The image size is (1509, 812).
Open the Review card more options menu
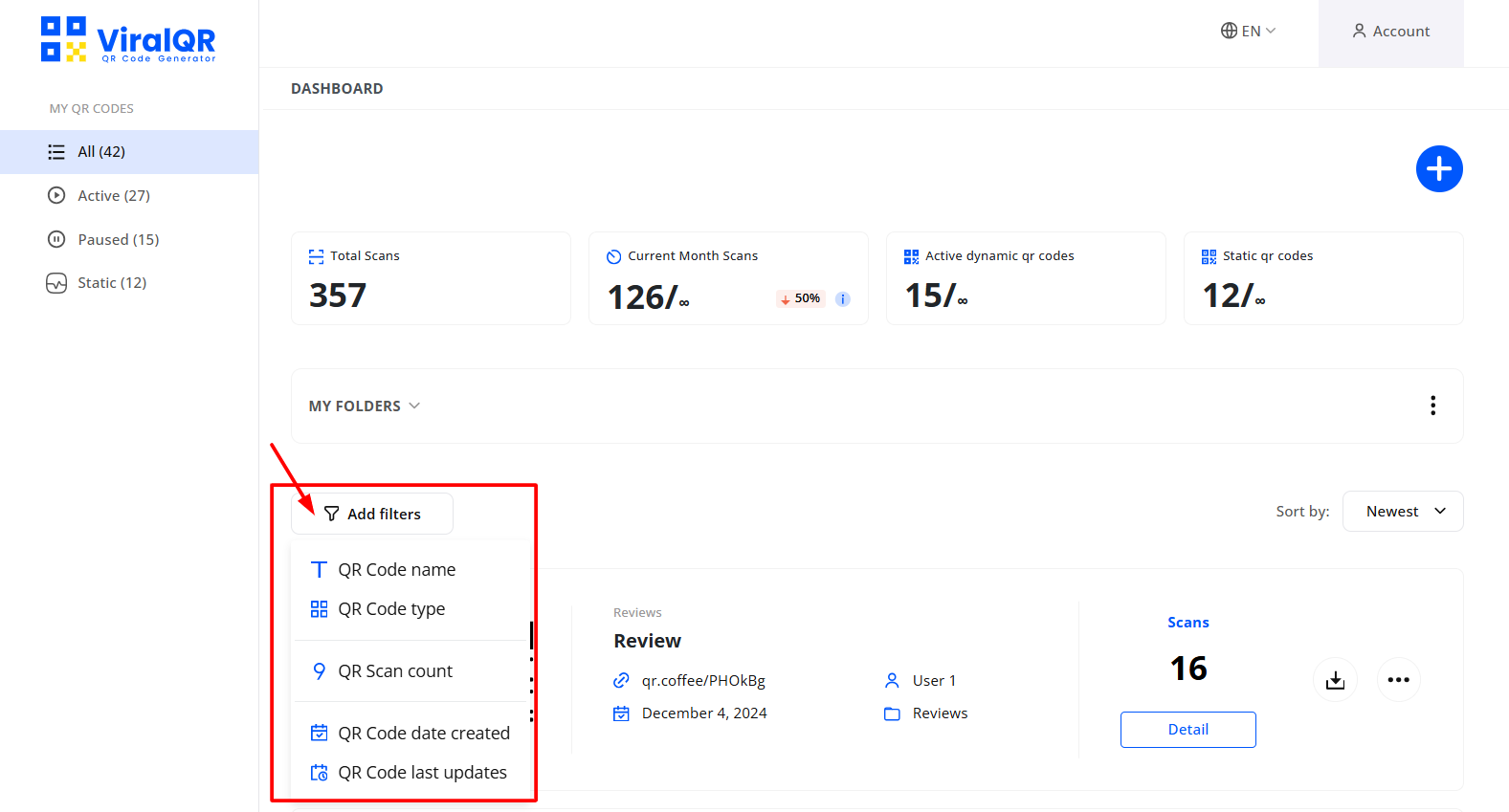coord(1399,680)
